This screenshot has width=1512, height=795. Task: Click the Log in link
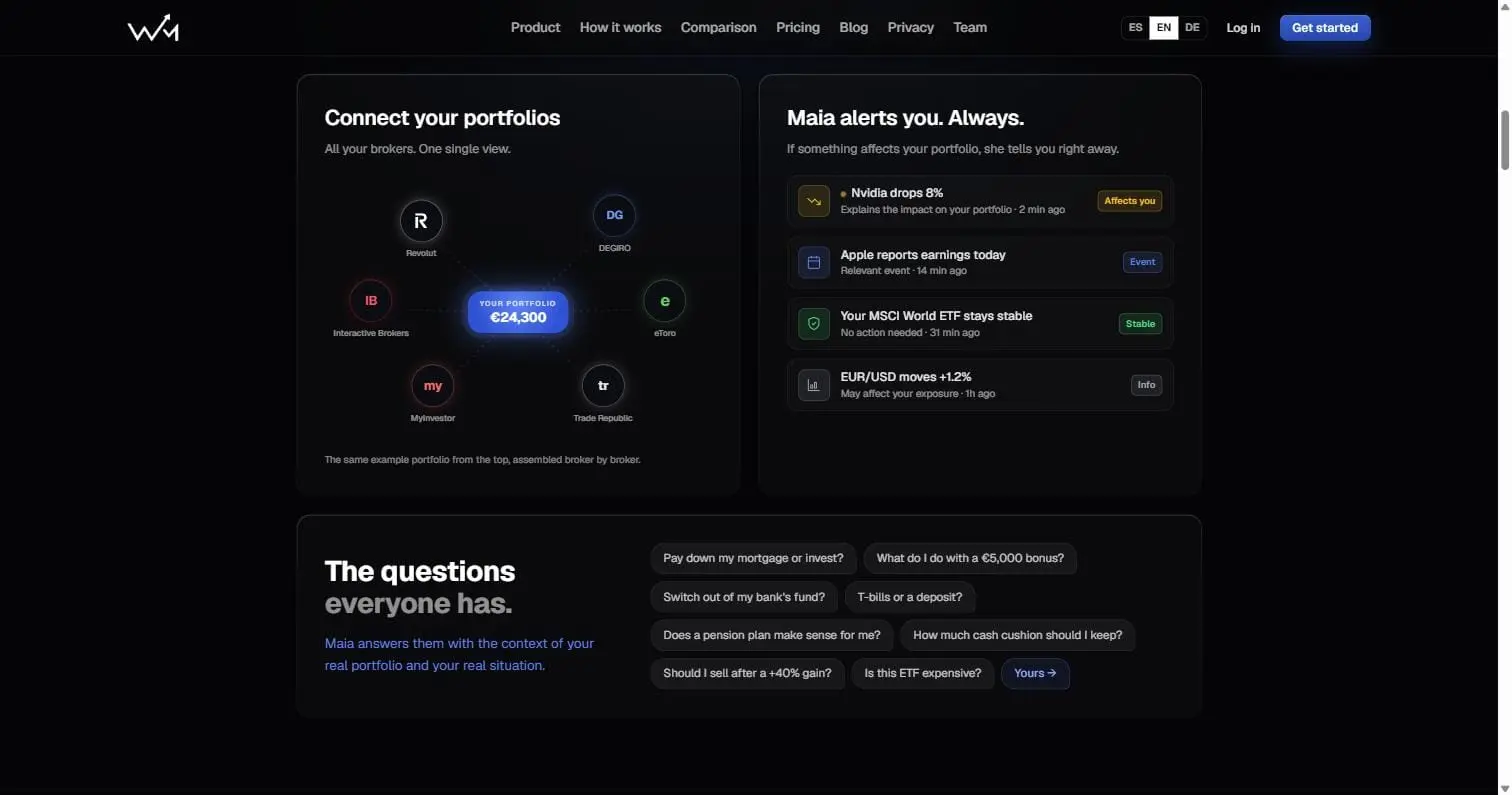pos(1243,28)
